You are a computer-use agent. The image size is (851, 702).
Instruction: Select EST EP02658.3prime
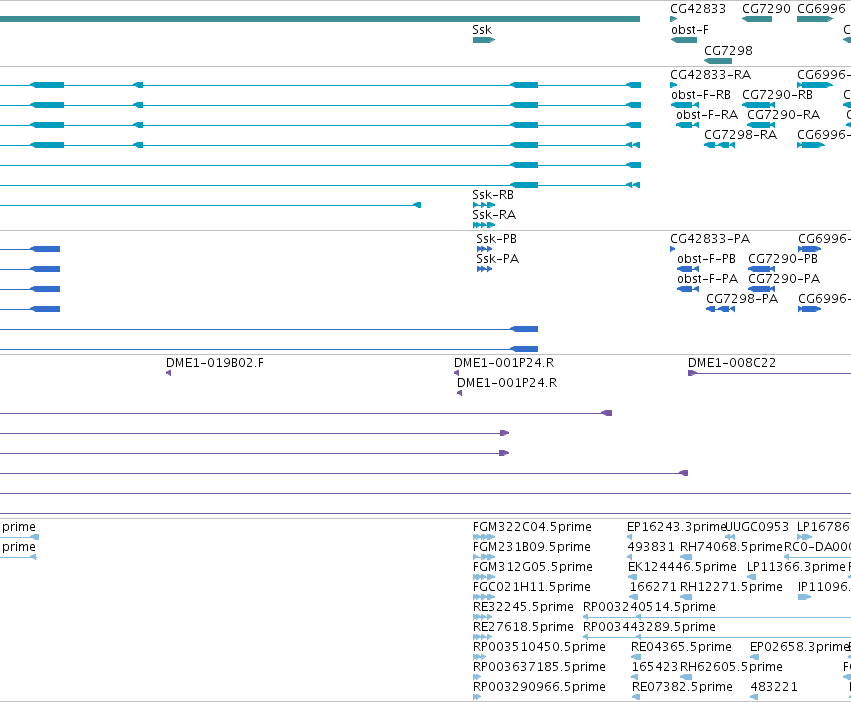[x=799, y=647]
